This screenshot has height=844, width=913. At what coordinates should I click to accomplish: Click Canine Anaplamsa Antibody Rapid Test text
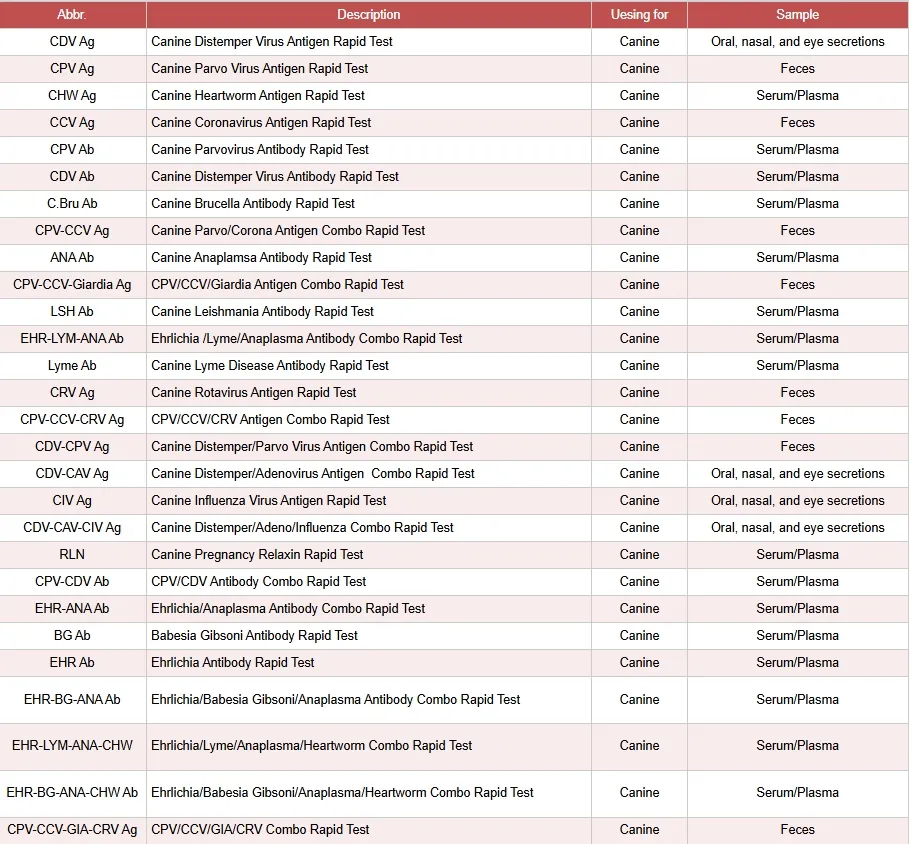pyautogui.click(x=261, y=258)
